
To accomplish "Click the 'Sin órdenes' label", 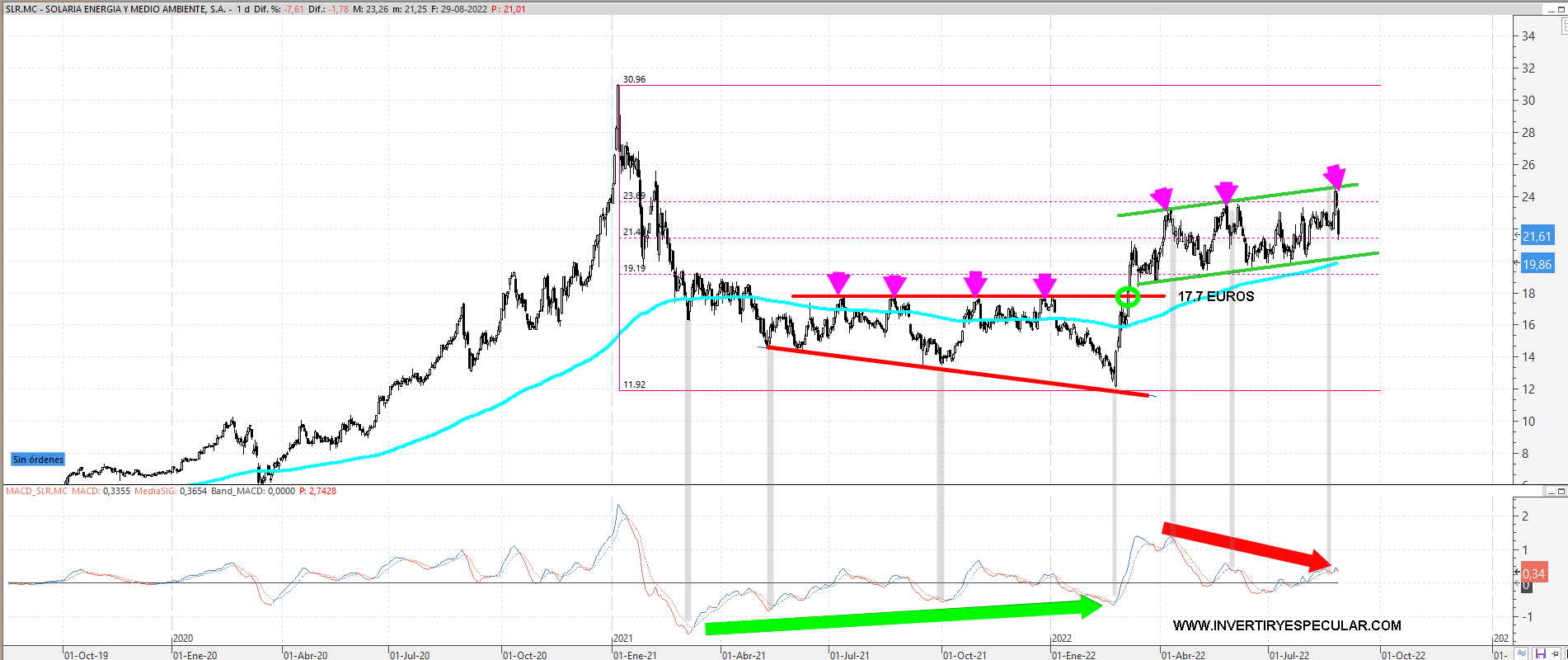I will pos(38,460).
